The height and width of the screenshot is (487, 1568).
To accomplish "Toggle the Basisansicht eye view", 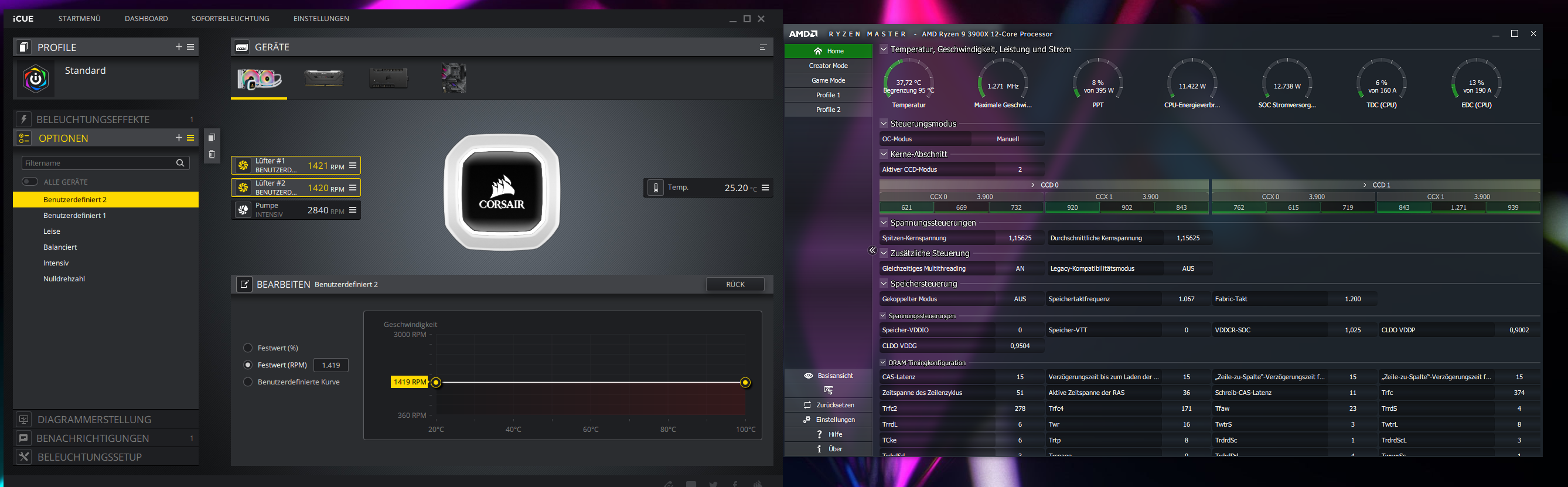I will pyautogui.click(x=829, y=376).
